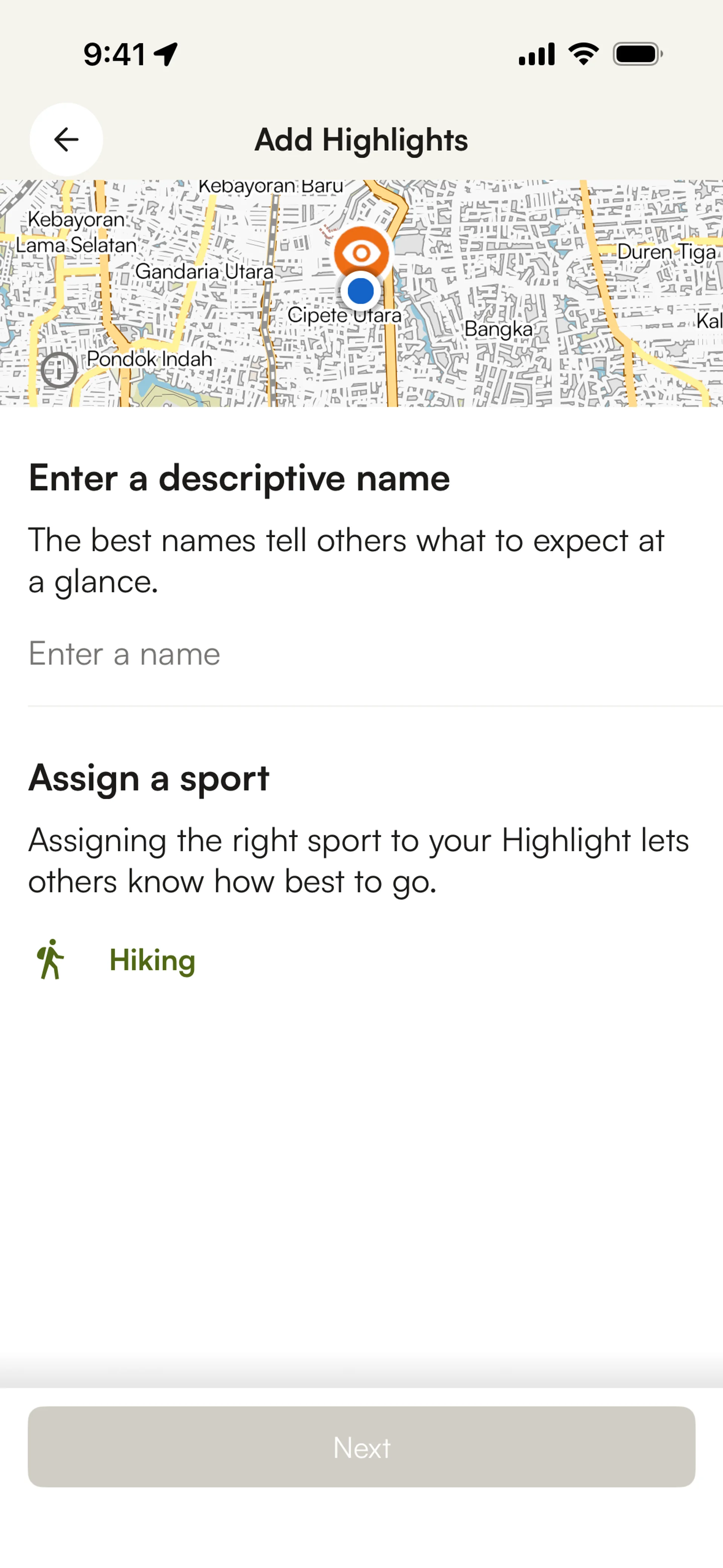The width and height of the screenshot is (723, 1568).
Task: Focus the "Enter a name" field
Action: 361,654
